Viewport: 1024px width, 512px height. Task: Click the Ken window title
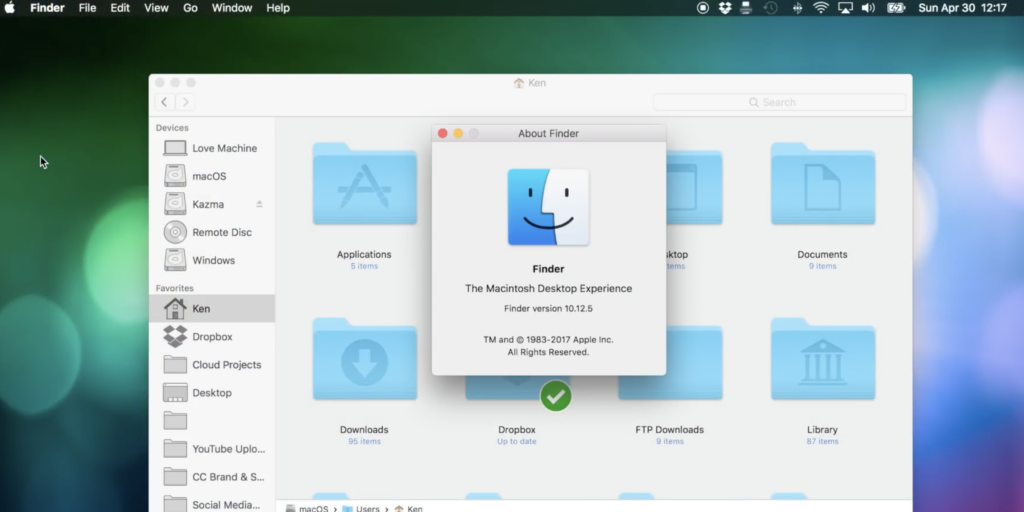coord(530,83)
